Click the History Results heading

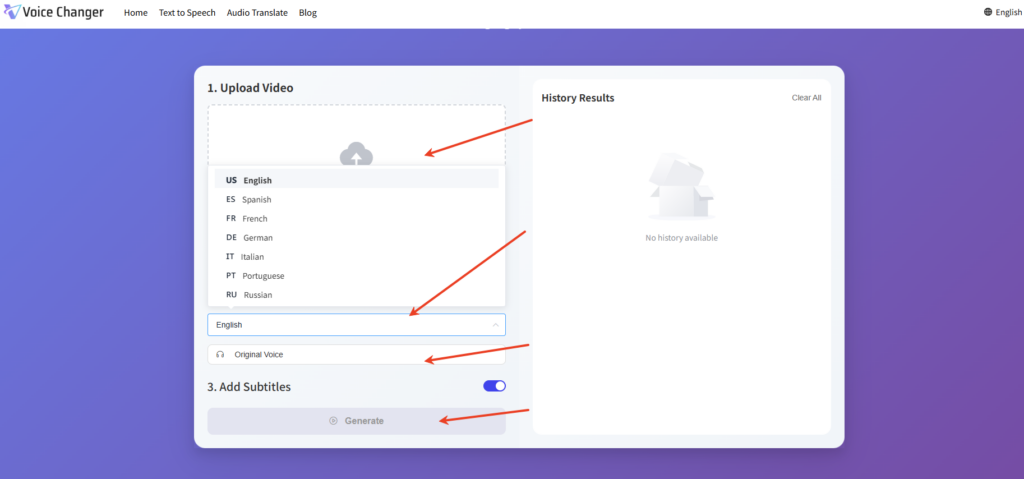click(578, 98)
